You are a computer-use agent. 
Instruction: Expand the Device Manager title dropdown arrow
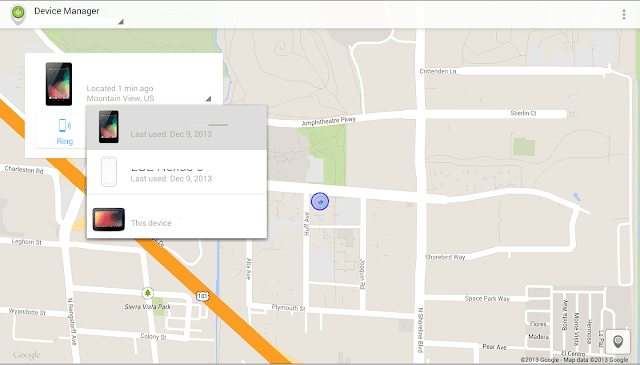tap(120, 22)
